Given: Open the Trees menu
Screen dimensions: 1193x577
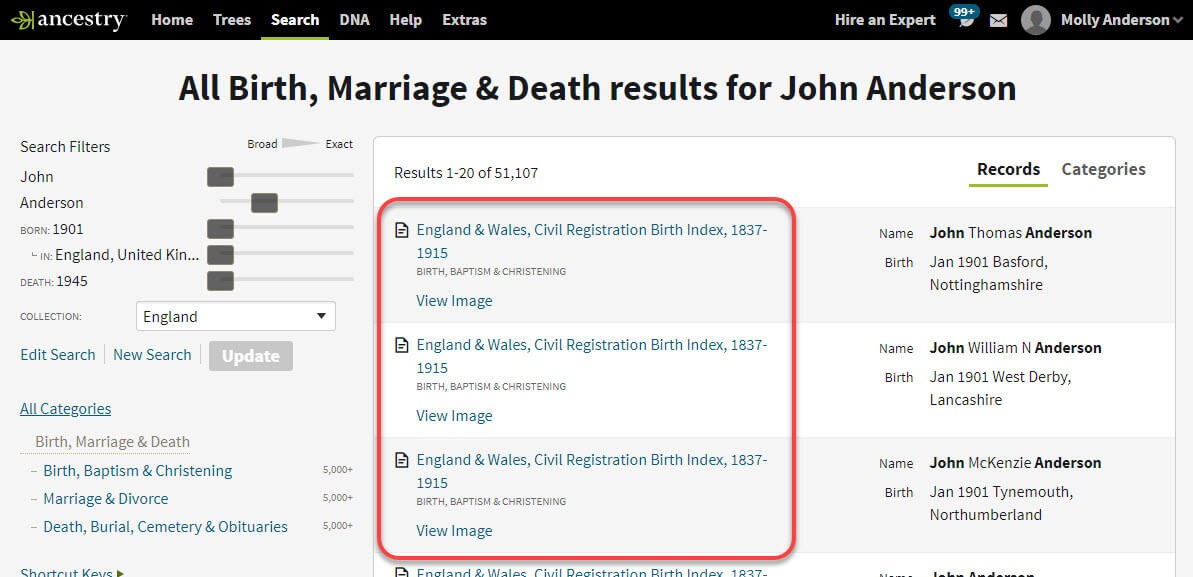Looking at the screenshot, I should (x=232, y=20).
